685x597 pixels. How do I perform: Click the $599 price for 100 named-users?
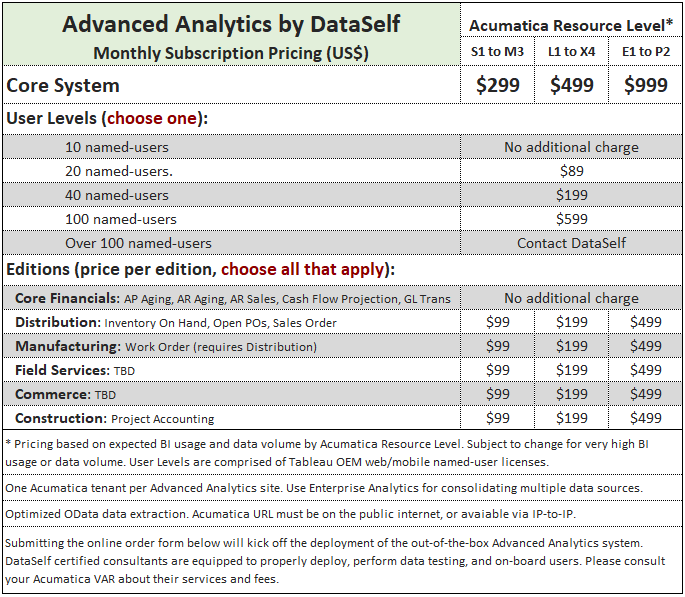[x=571, y=219]
